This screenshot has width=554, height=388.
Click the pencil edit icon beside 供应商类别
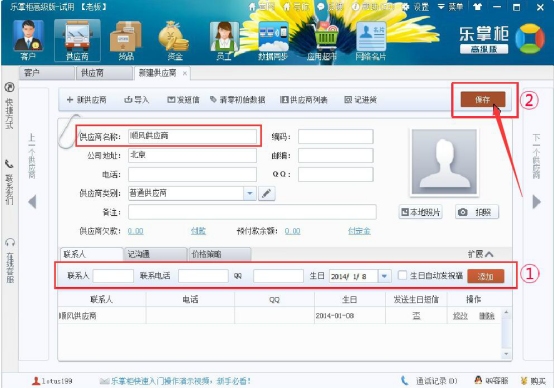(267, 193)
